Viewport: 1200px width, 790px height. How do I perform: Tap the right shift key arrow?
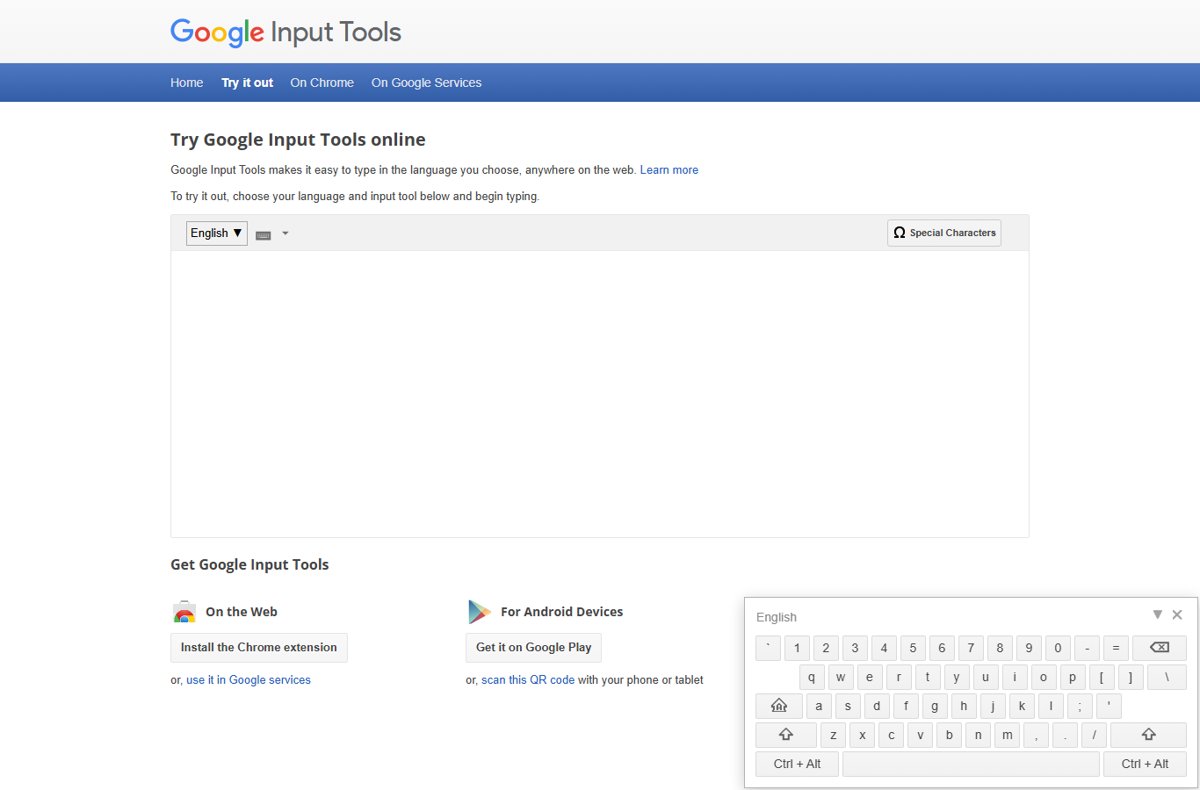click(x=1148, y=735)
